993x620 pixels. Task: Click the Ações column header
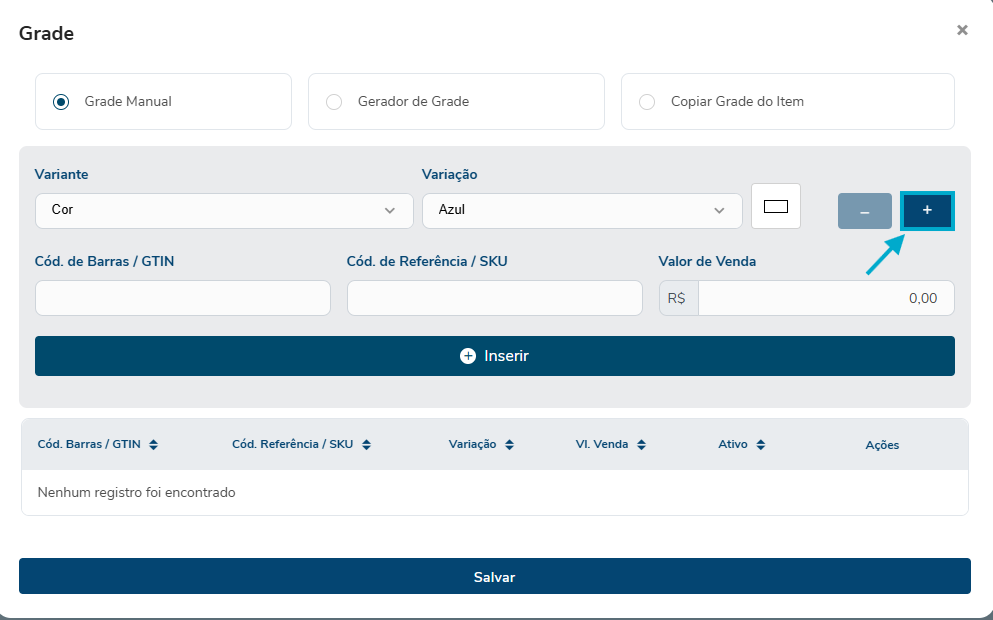tap(881, 445)
